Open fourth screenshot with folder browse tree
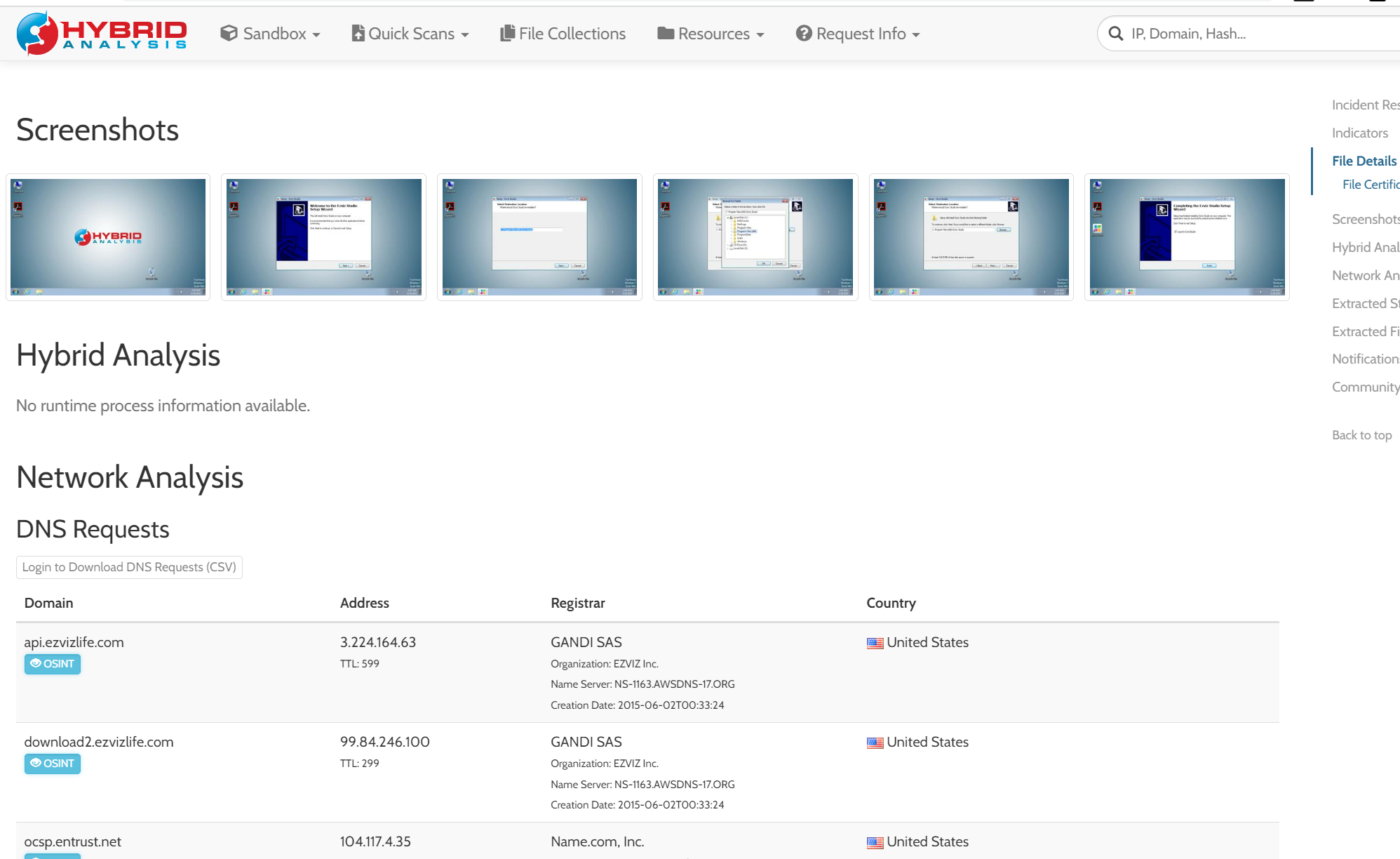This screenshot has height=859, width=1400. (x=755, y=237)
